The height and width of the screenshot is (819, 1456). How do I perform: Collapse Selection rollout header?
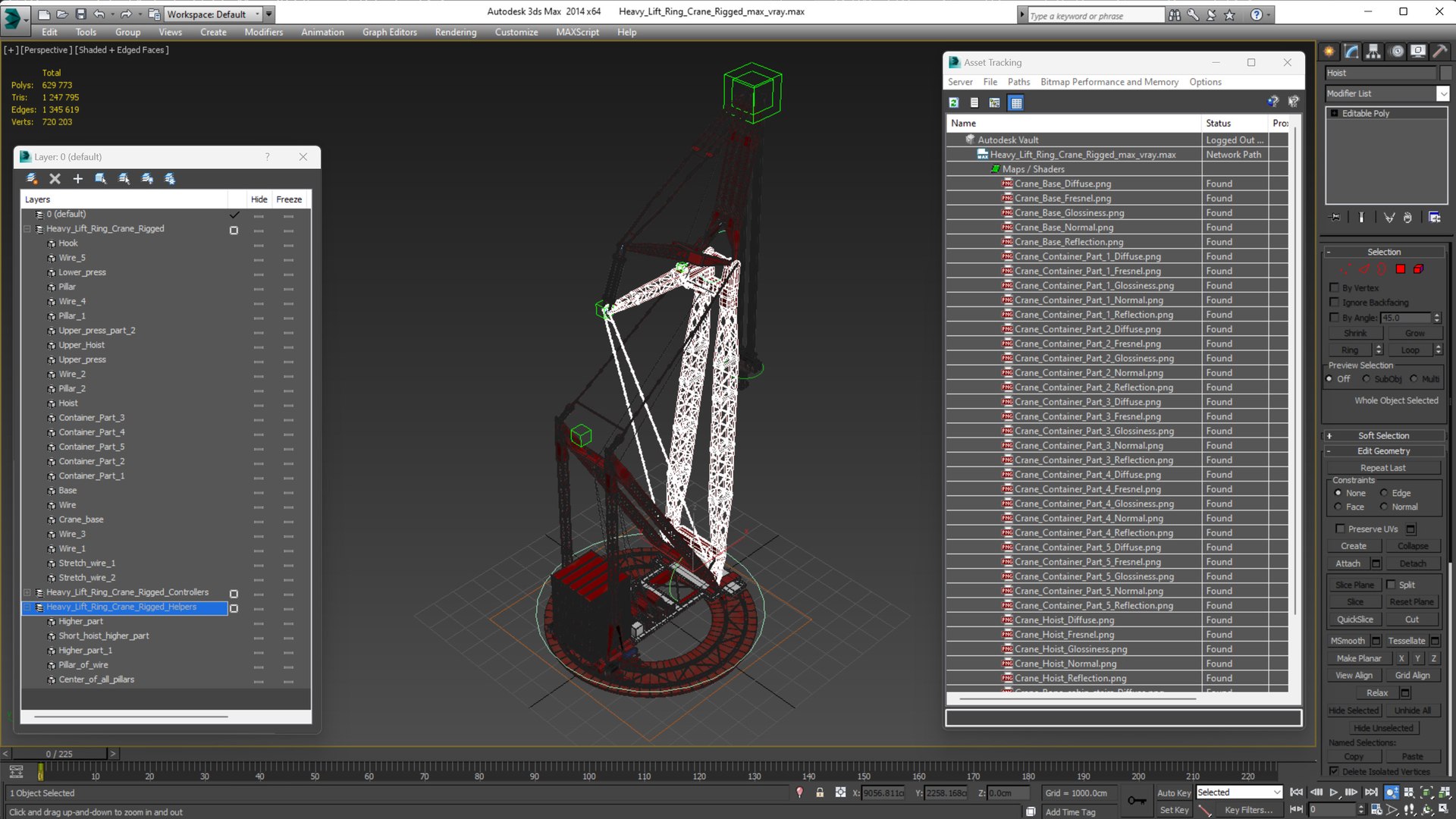(1384, 252)
